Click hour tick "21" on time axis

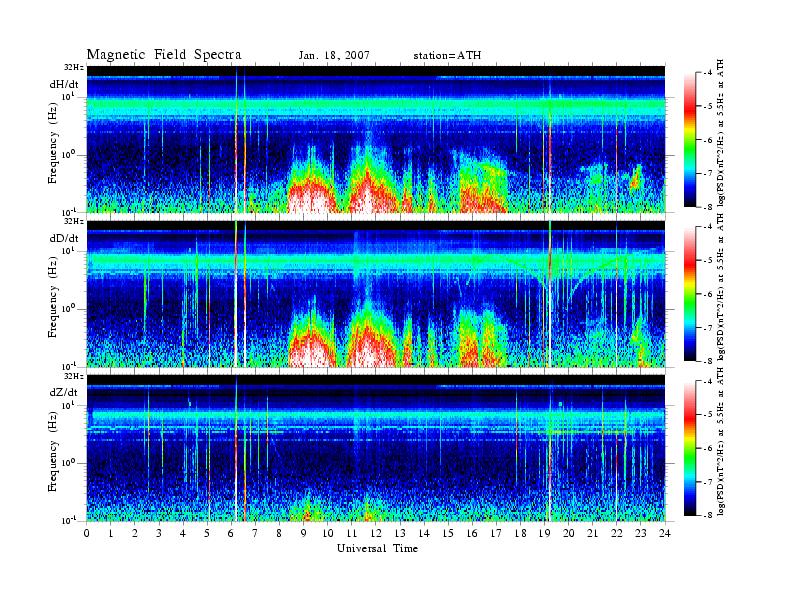[592, 533]
